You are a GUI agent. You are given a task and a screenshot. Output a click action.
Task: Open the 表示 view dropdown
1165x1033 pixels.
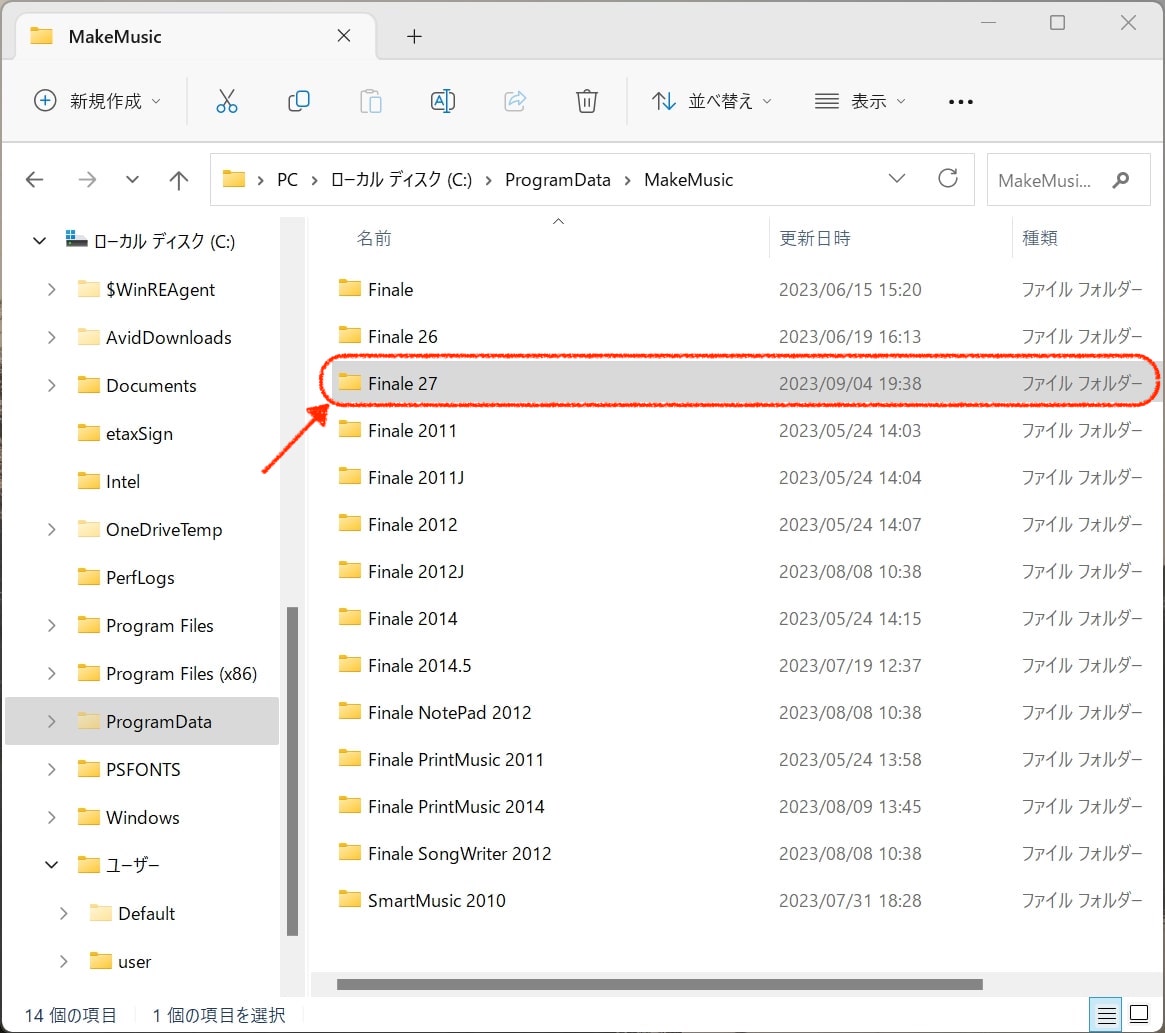click(860, 101)
